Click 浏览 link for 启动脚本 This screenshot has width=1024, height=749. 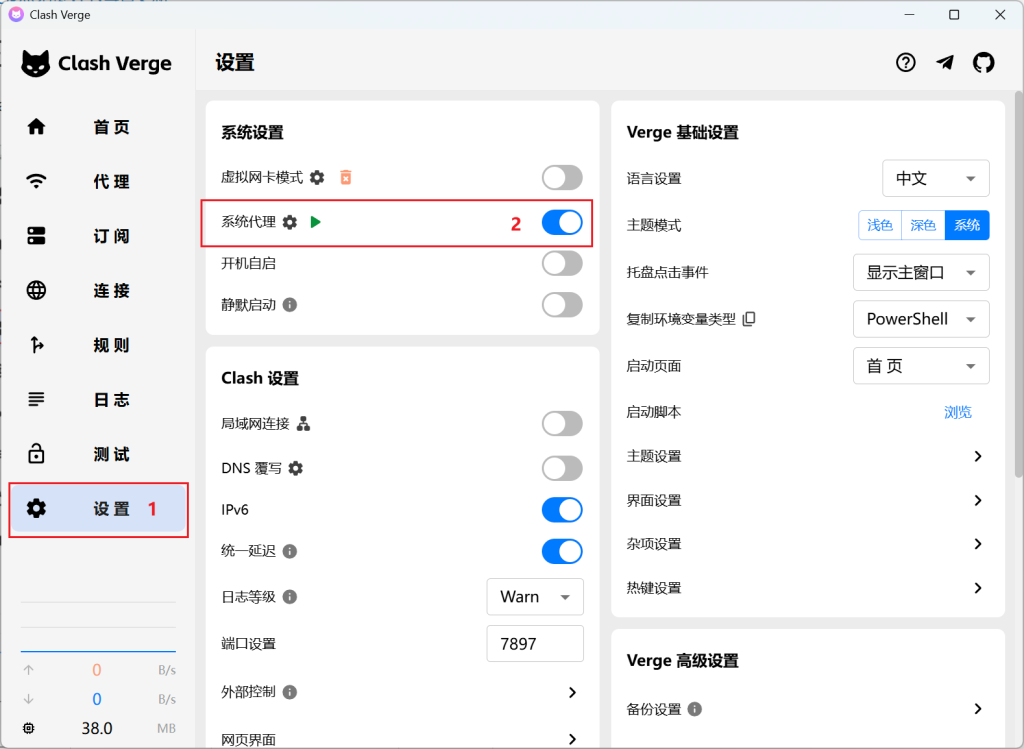point(957,412)
